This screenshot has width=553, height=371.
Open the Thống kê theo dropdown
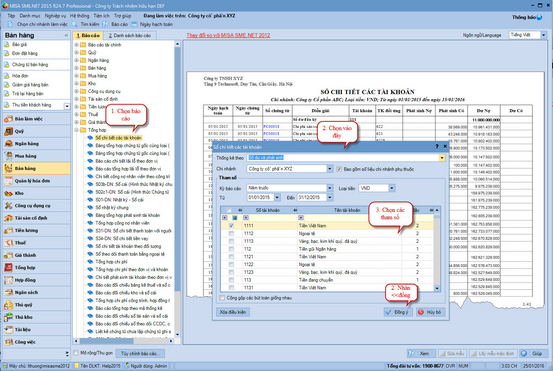442,158
